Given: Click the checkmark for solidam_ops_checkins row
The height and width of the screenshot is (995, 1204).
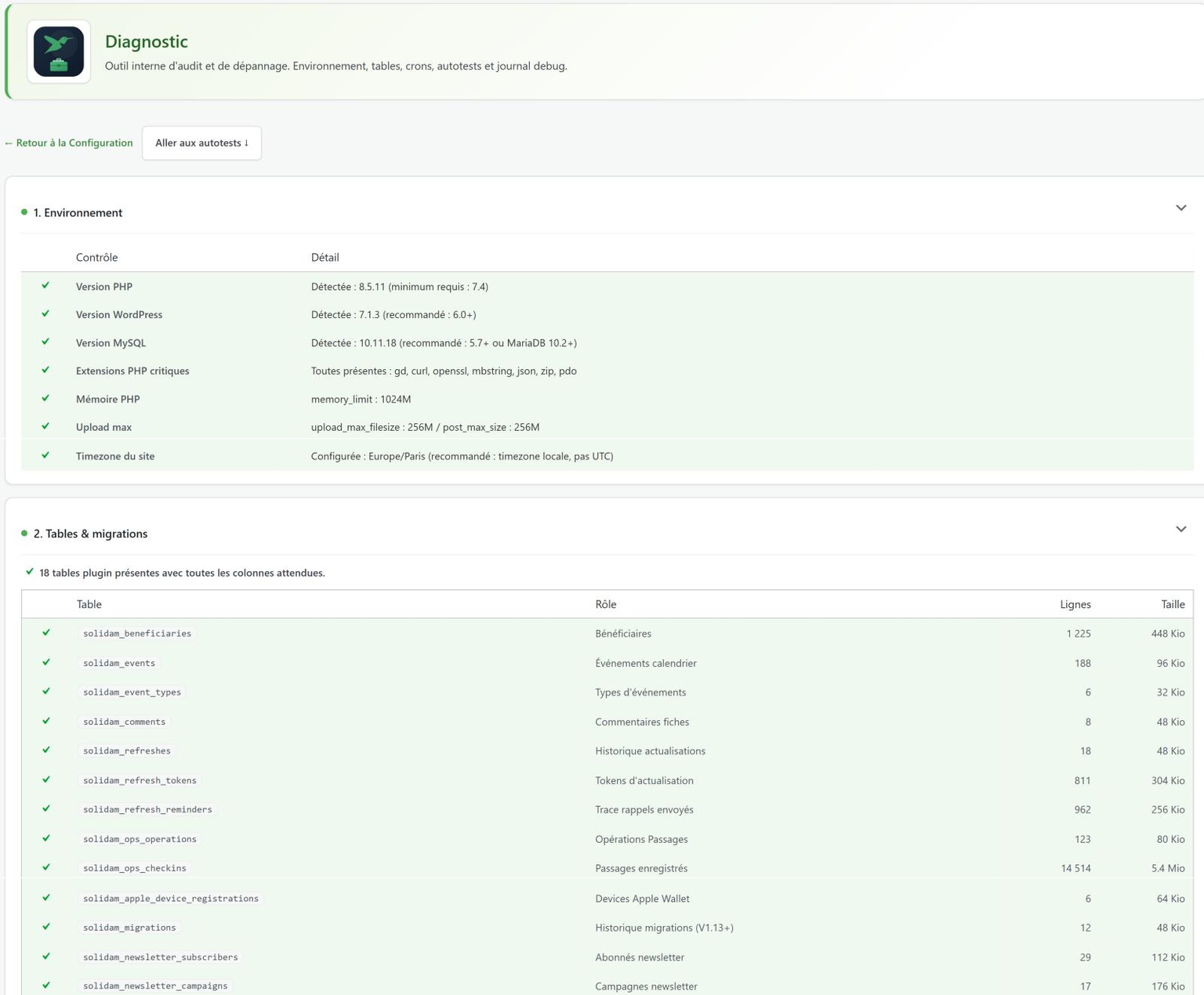Looking at the screenshot, I should [x=46, y=868].
